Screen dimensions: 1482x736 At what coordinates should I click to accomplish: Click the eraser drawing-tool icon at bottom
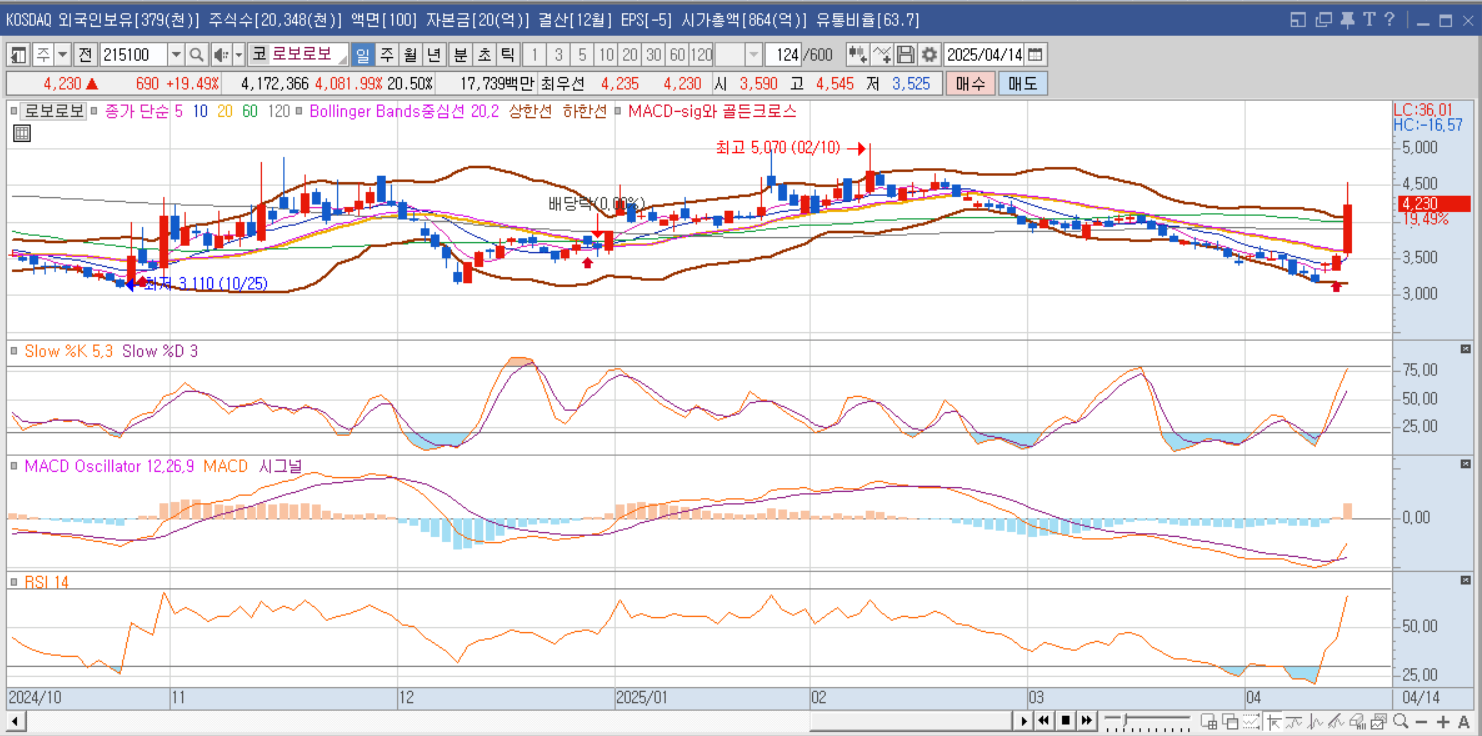tap(1358, 721)
